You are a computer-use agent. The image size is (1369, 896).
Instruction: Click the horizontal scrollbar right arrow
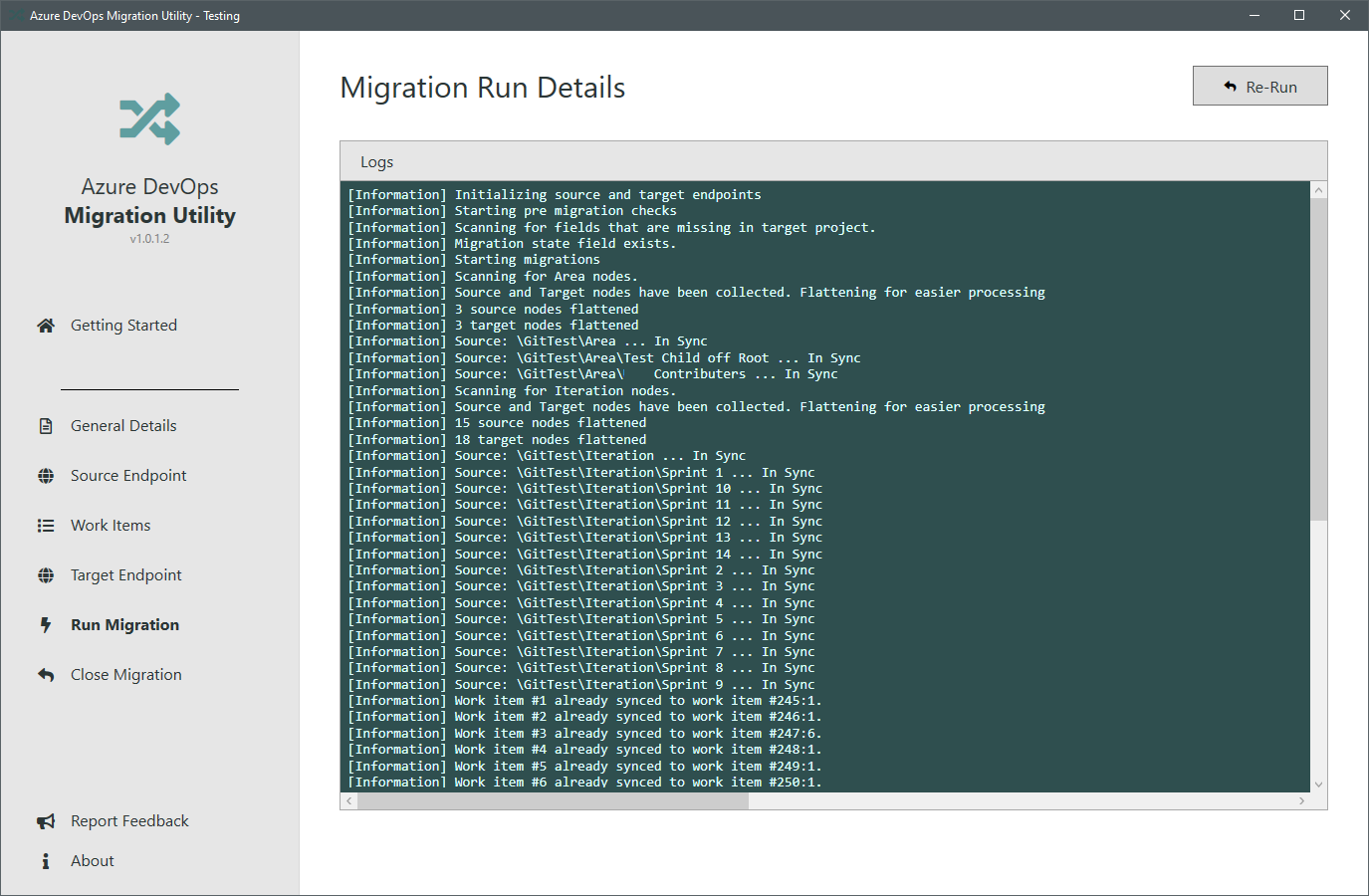1301,801
